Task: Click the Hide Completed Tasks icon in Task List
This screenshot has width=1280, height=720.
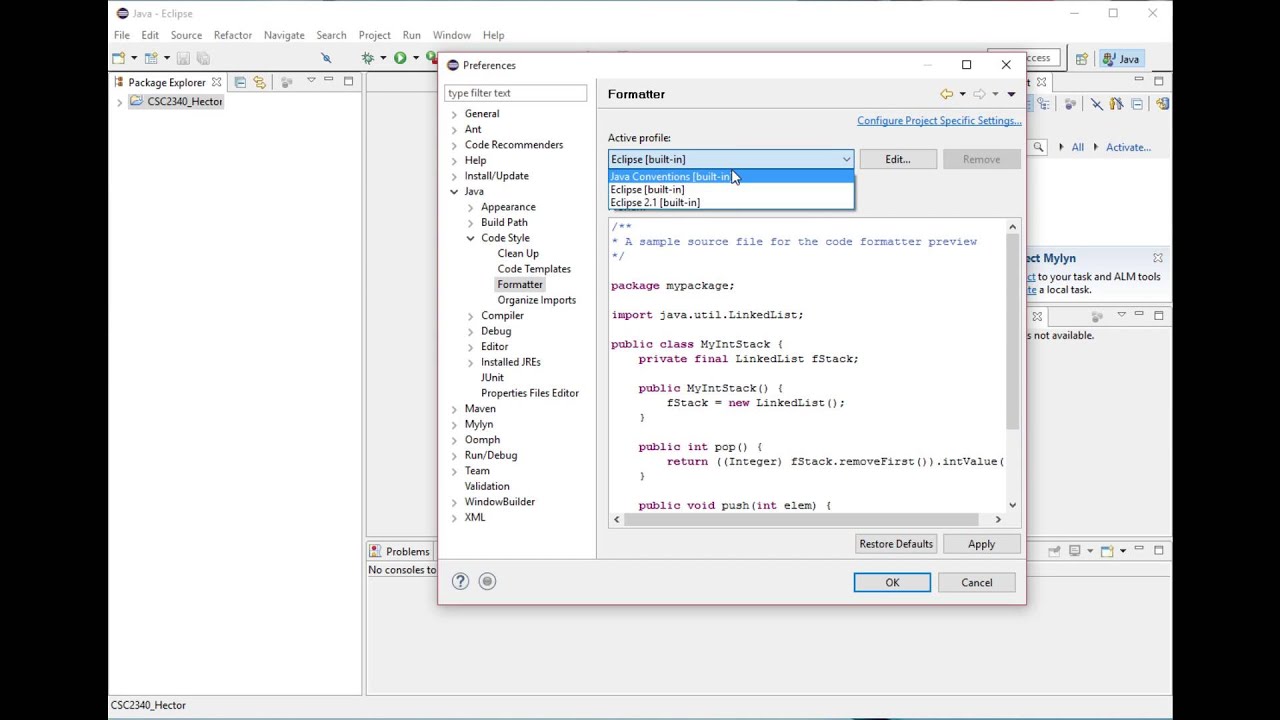Action: click(x=1096, y=104)
